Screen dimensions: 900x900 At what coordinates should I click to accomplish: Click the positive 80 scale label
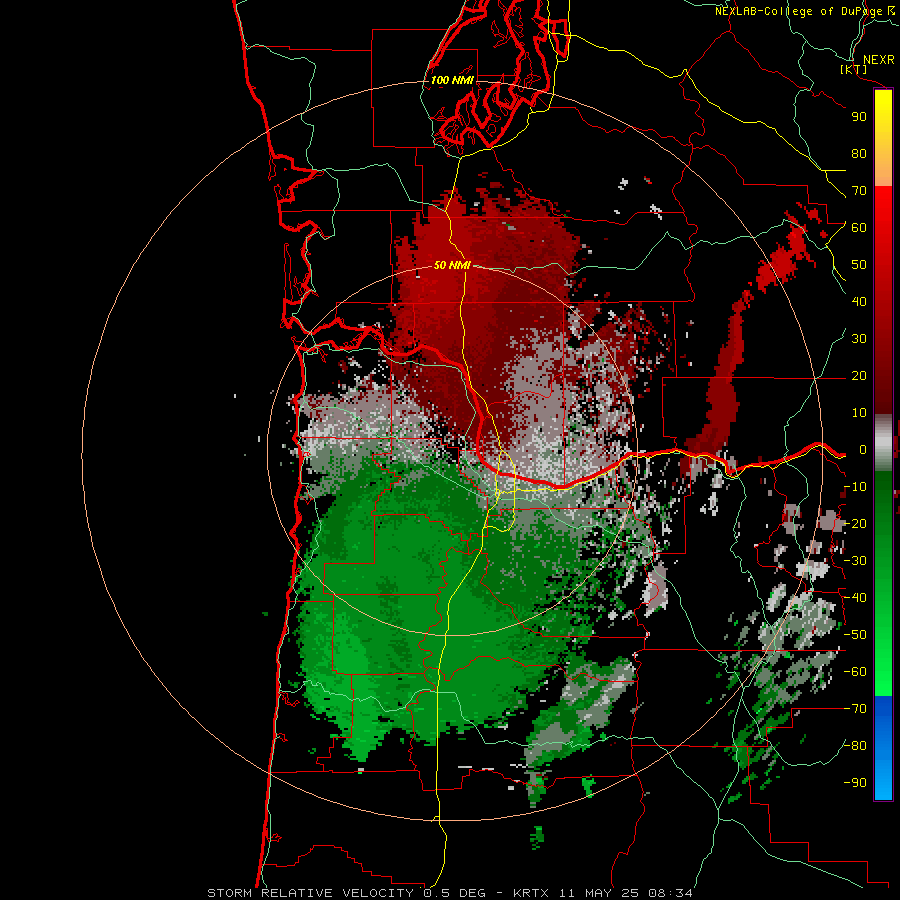[x=859, y=153]
